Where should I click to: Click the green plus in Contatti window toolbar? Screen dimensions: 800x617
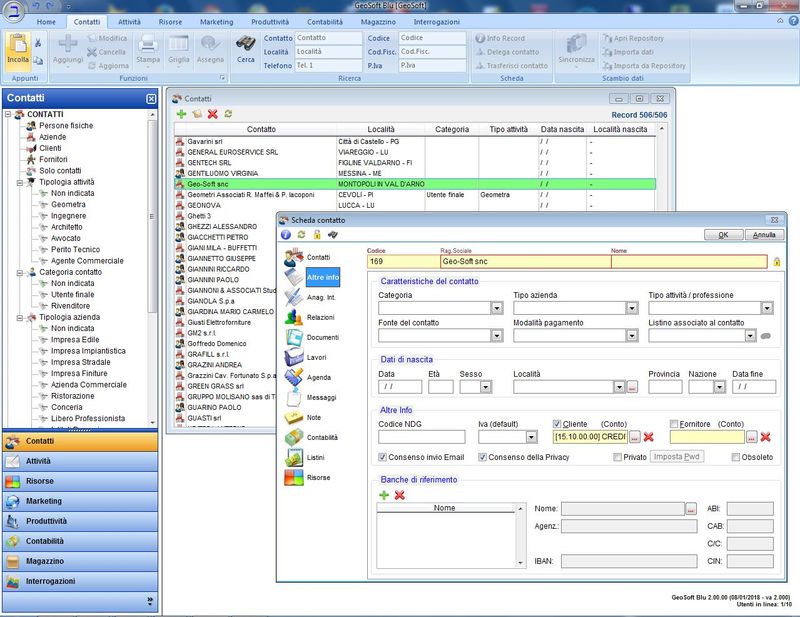(181, 115)
